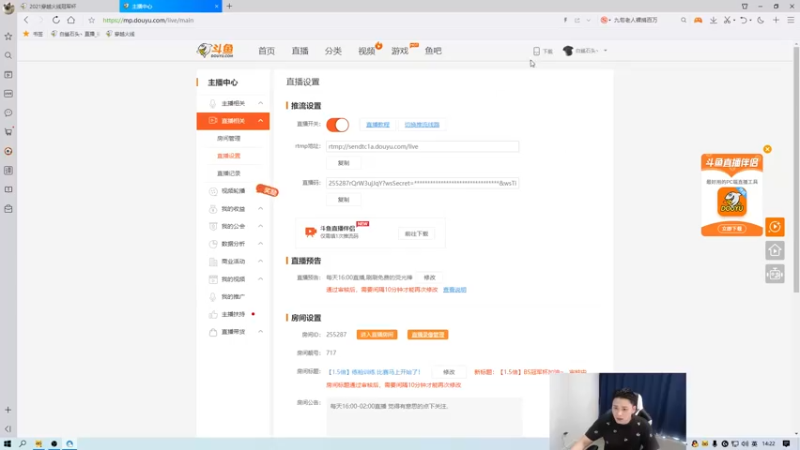Open 首页 in top navigation
Viewport: 800px width, 450px height.
click(266, 51)
